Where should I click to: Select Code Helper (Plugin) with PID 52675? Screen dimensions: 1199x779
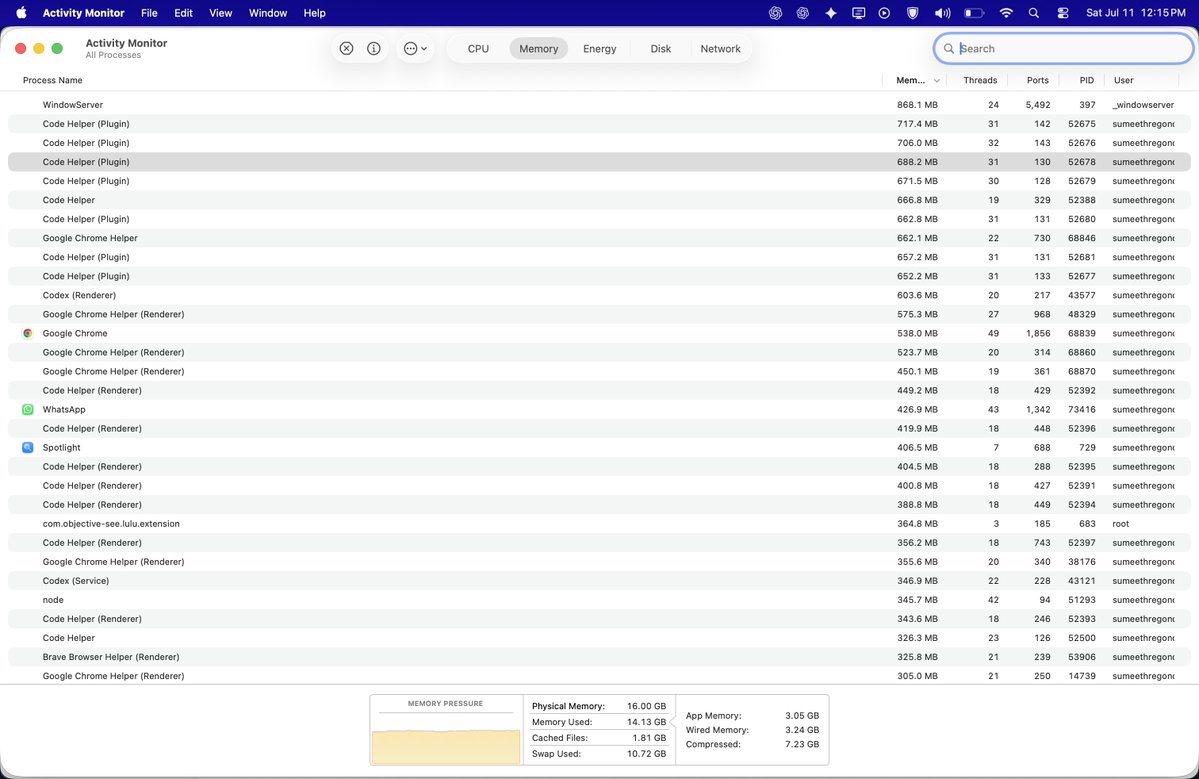tap(599, 124)
